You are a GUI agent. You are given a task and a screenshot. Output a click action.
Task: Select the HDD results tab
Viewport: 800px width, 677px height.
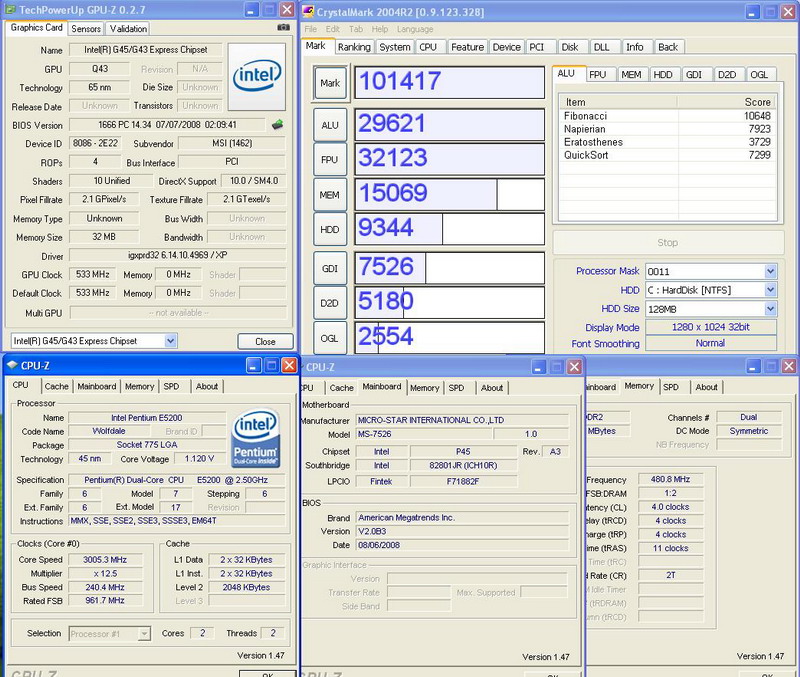point(663,74)
